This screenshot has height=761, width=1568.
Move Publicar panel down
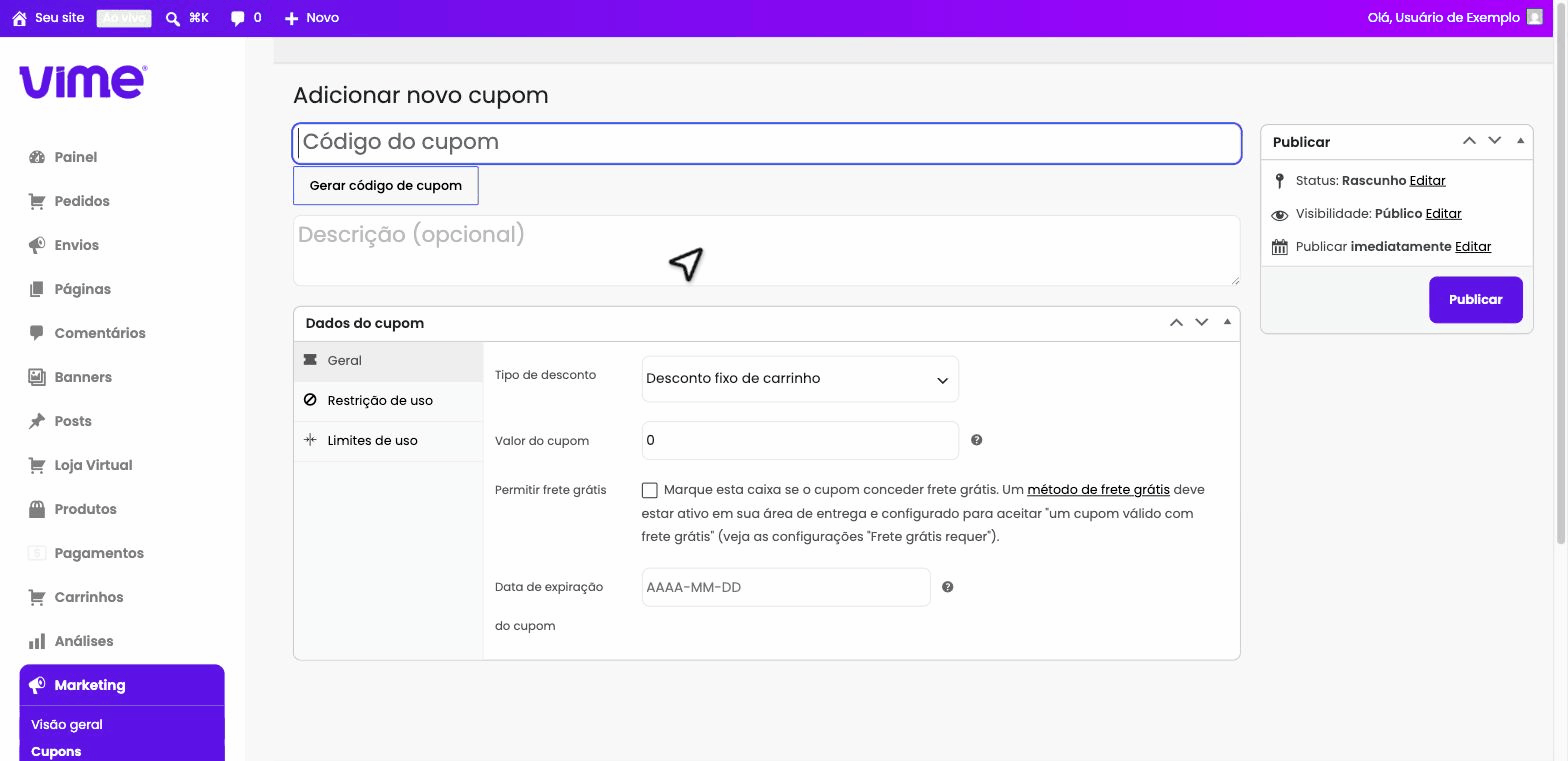click(x=1495, y=141)
